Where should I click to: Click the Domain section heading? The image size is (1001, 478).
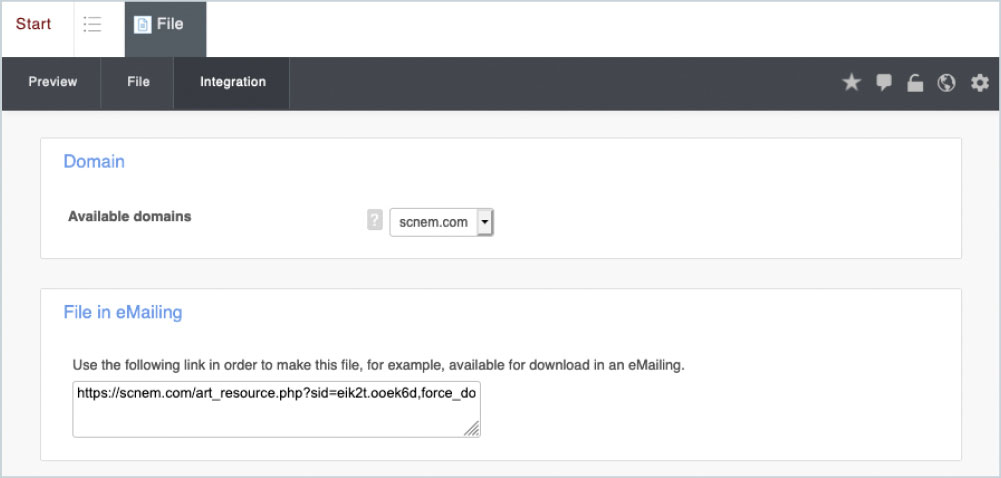coord(94,161)
